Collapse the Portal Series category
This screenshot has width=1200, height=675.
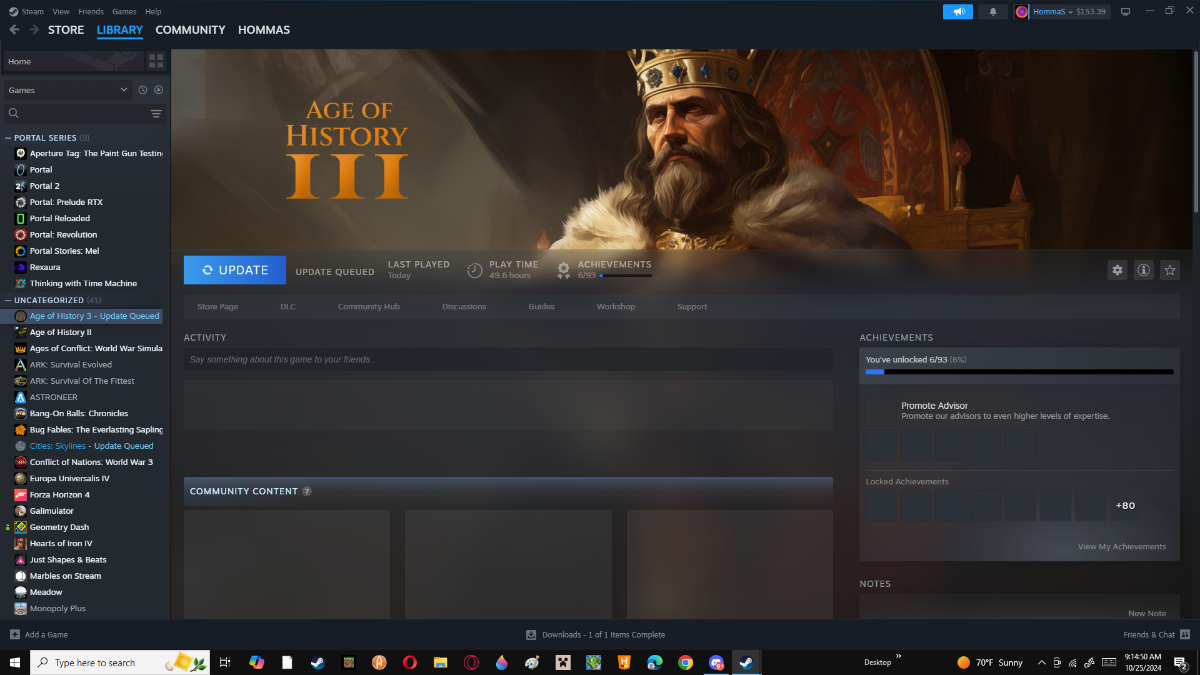(x=8, y=138)
